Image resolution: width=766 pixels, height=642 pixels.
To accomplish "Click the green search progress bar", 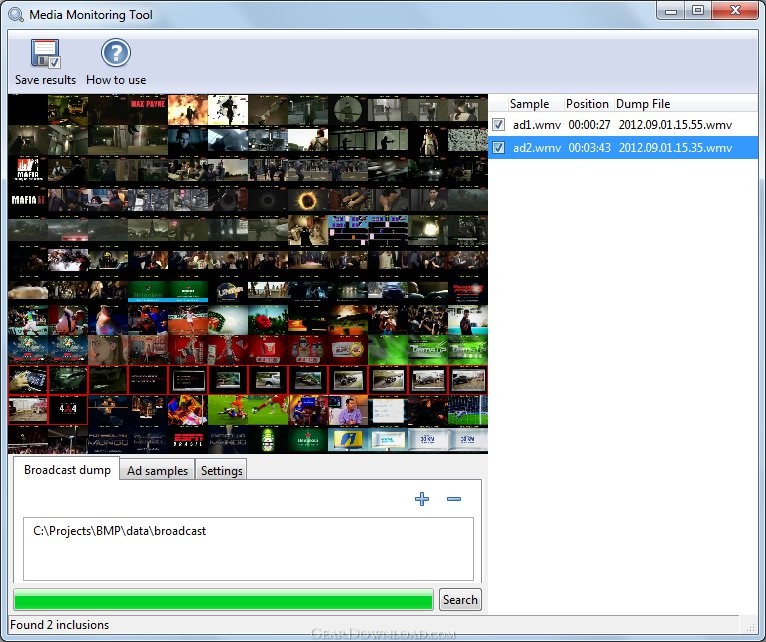I will [223, 599].
